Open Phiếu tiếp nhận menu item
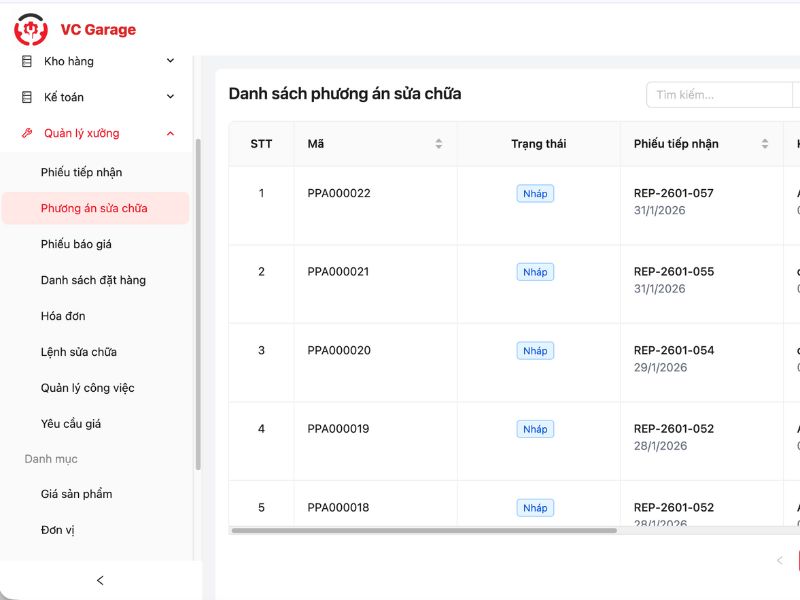The image size is (800, 600). (81, 172)
